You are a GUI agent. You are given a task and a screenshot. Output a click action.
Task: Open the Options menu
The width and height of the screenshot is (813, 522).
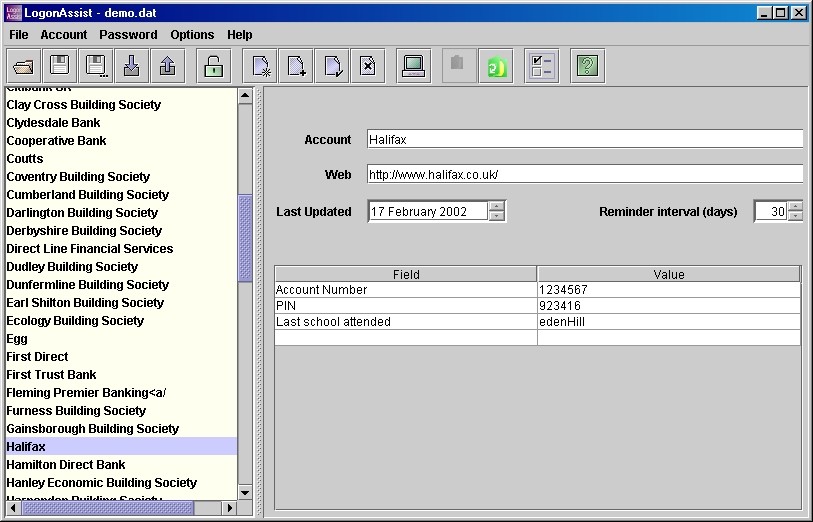[192, 35]
